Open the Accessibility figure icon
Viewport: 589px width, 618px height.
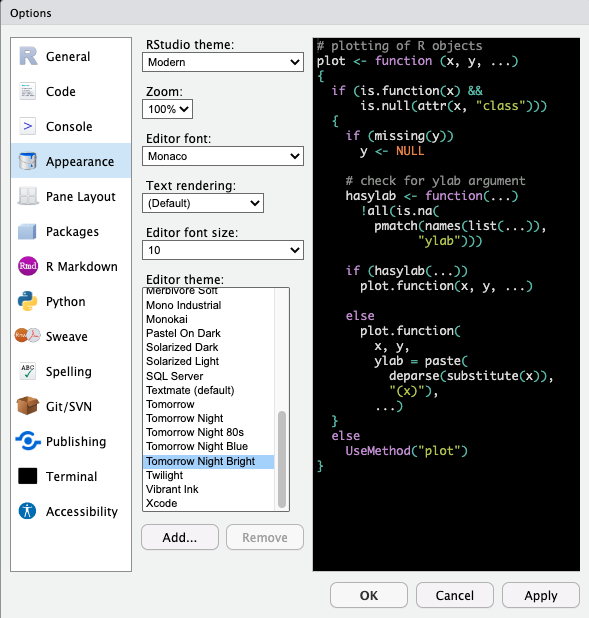[27, 511]
